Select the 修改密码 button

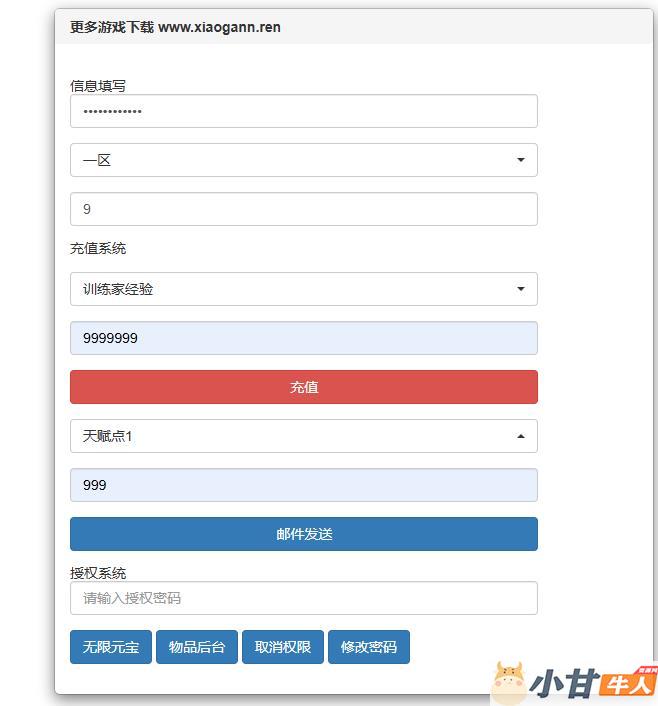(x=369, y=647)
